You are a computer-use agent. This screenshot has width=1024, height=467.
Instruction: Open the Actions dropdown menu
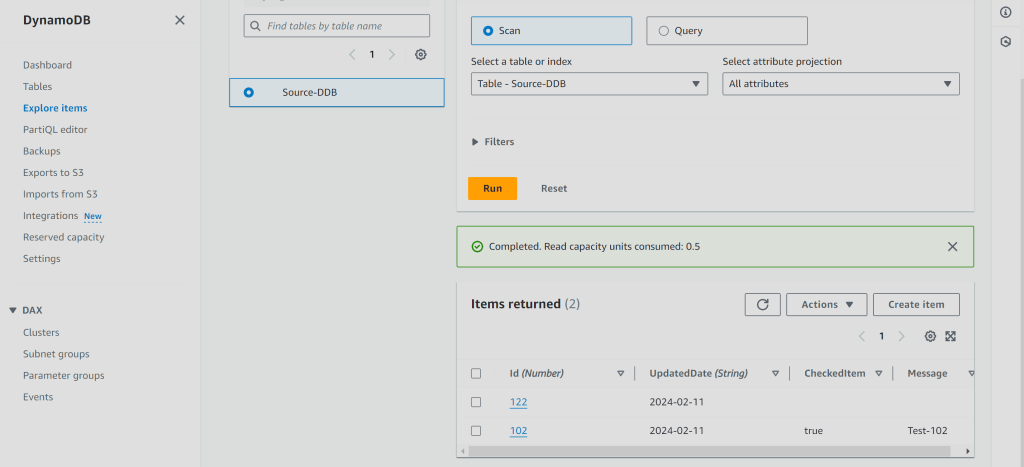[826, 304]
